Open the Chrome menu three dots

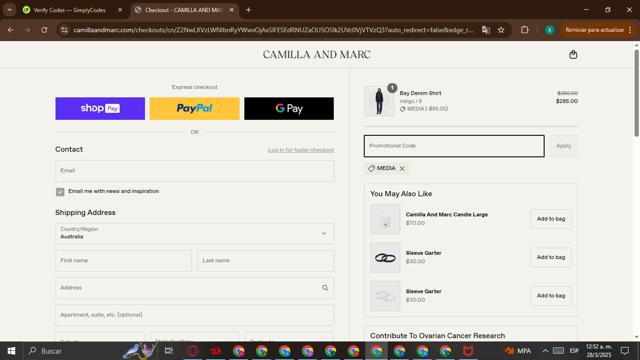631,30
